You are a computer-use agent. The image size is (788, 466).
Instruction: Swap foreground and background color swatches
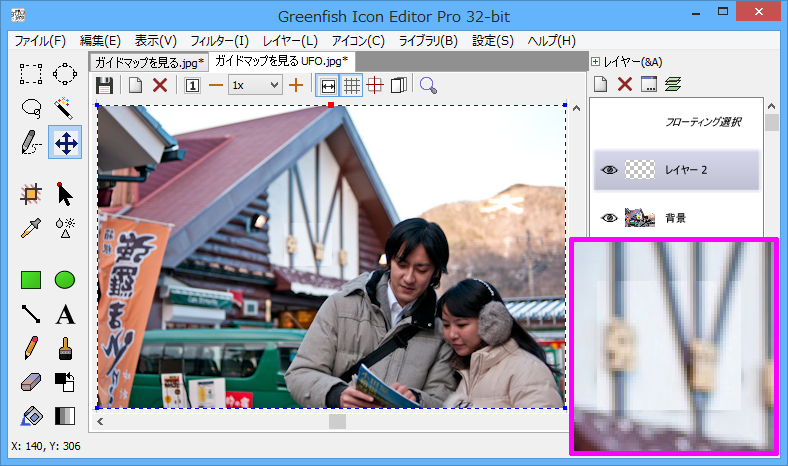[x=65, y=382]
